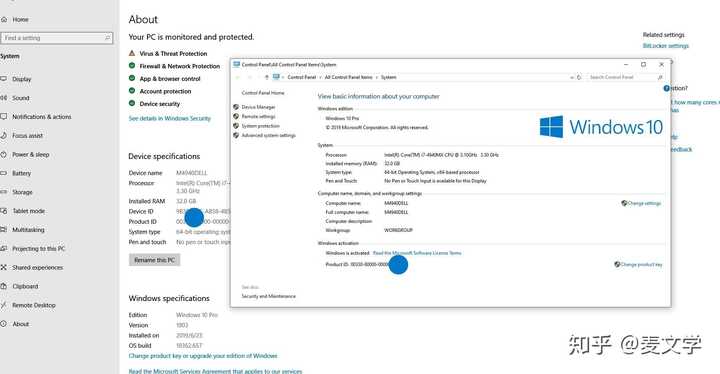Click Control Panel breadcrumb in address bar
This screenshot has height=374, width=720.
coord(302,77)
